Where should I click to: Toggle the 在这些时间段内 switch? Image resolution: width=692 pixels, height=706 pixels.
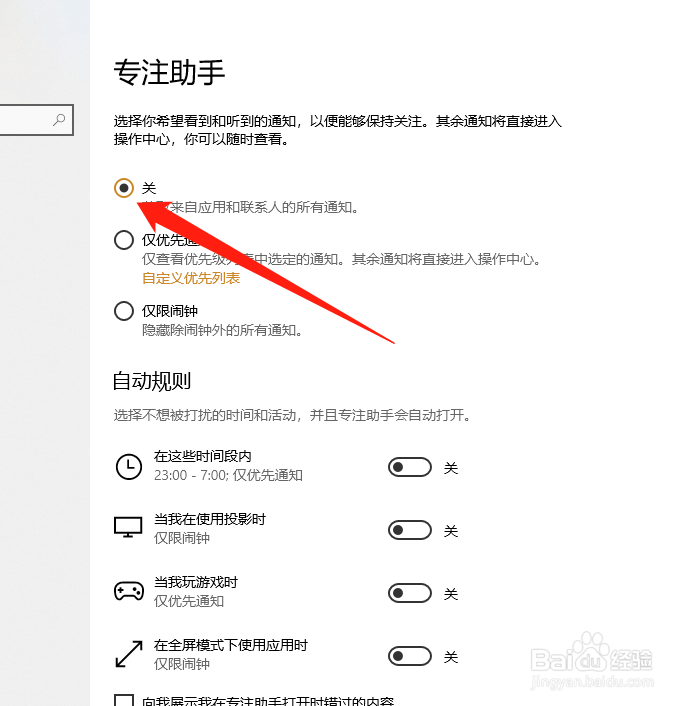(410, 467)
